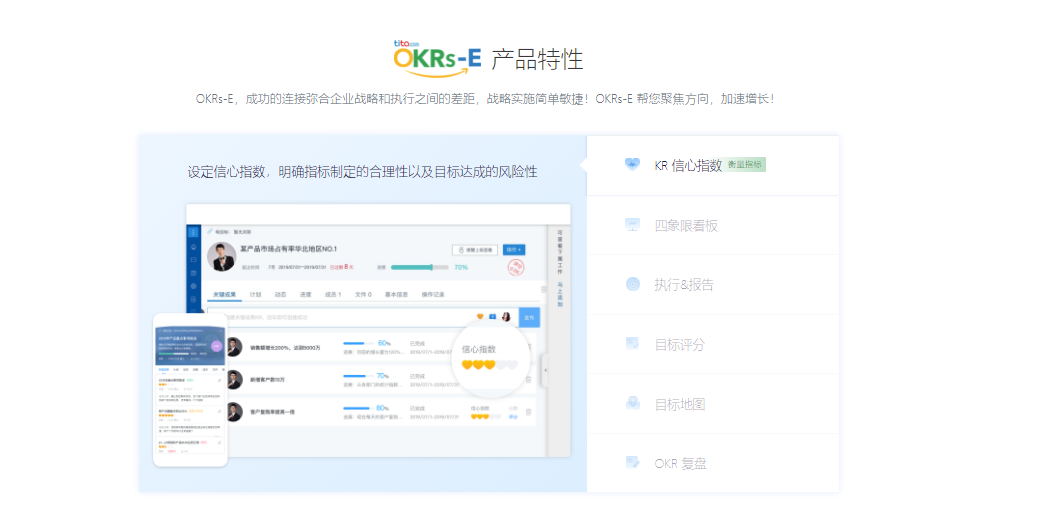Viewport: 1049px width, 517px height.
Task: Click the 目标评分 scoring icon
Action: 632,344
